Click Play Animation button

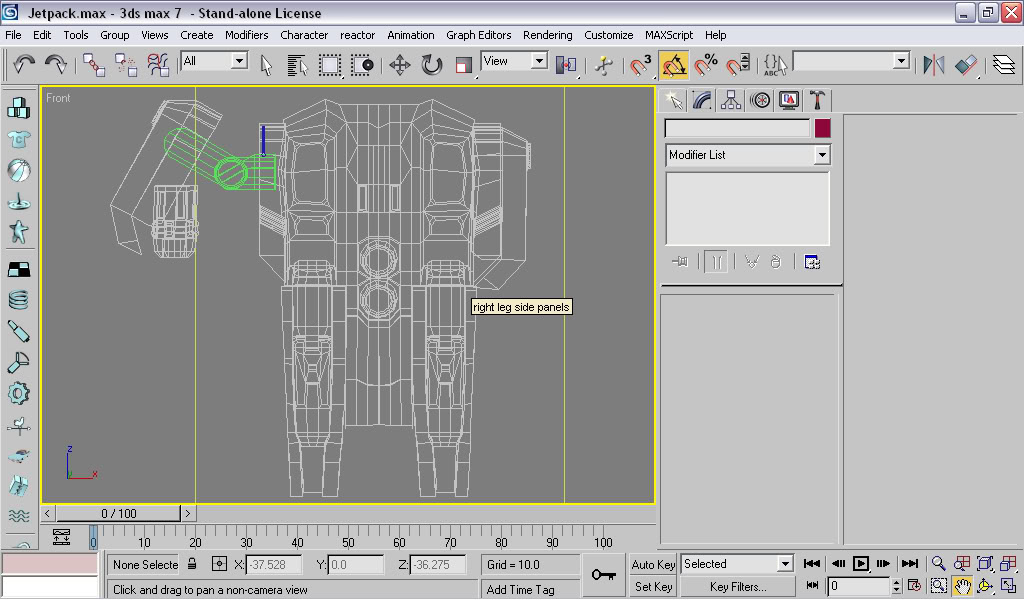(x=861, y=563)
